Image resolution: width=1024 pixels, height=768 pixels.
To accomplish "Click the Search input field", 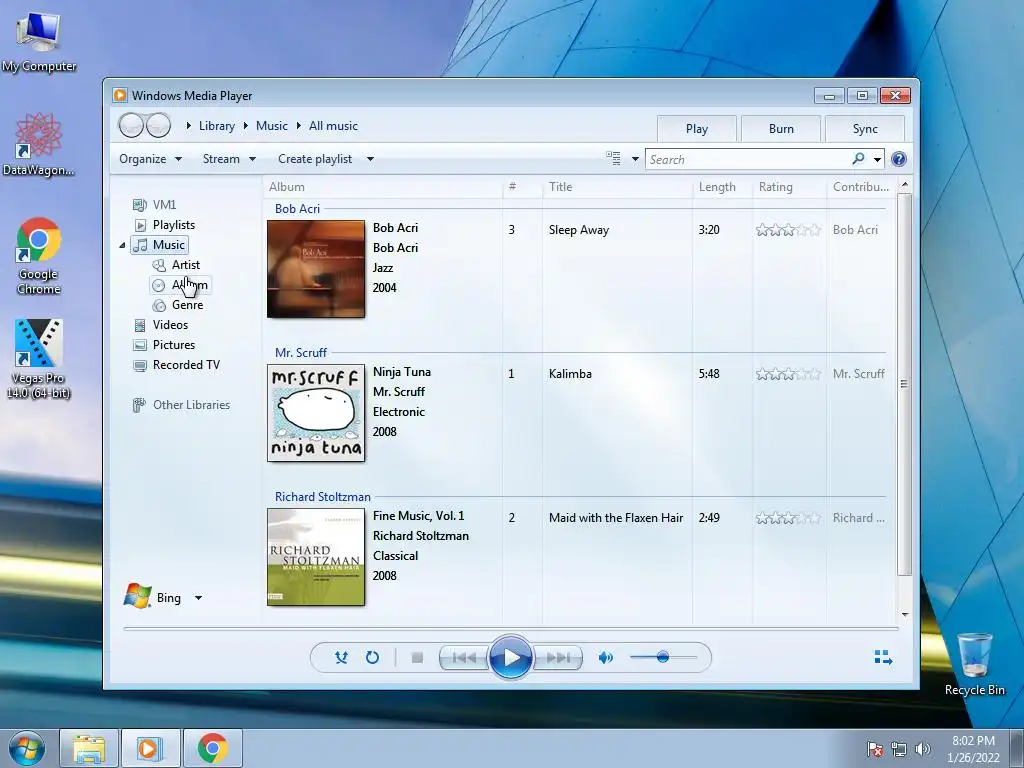I will (748, 159).
